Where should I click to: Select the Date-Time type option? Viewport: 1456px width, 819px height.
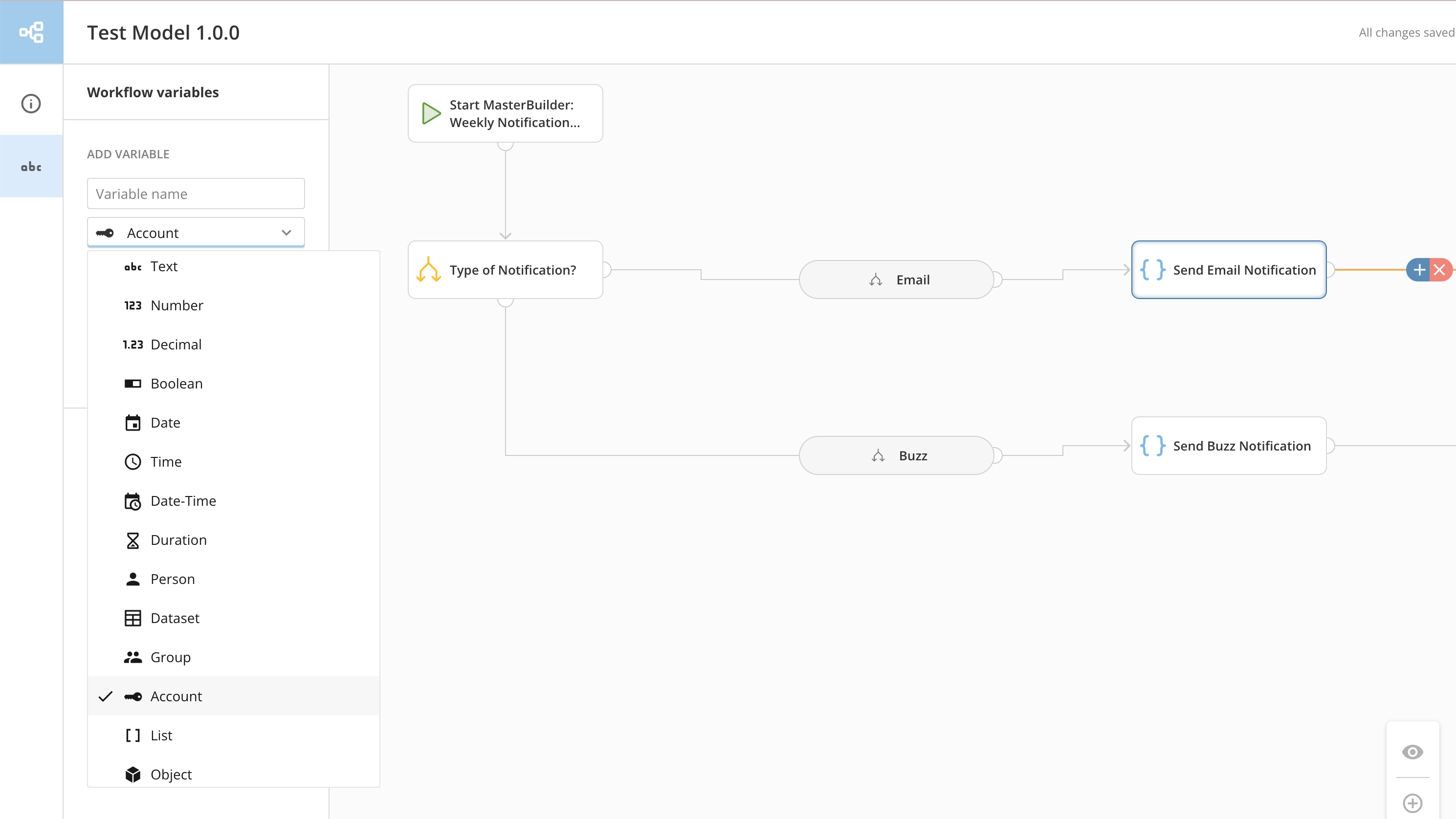click(183, 501)
